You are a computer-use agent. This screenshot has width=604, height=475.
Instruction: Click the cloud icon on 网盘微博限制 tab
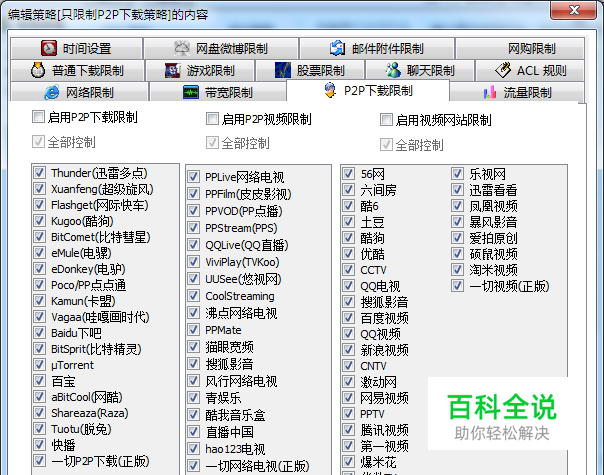click(x=182, y=48)
